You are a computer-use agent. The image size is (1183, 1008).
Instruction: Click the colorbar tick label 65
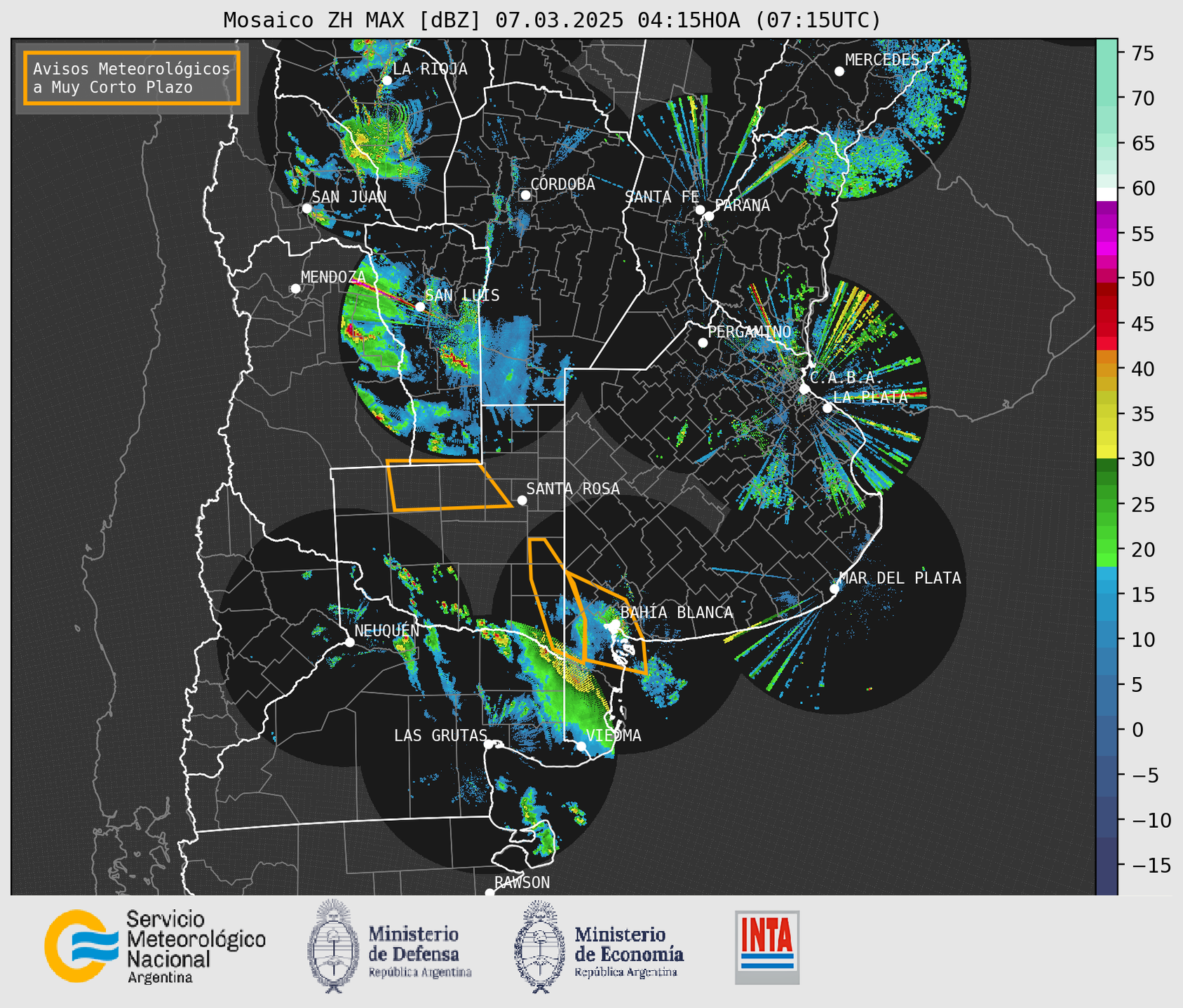[x=1143, y=144]
